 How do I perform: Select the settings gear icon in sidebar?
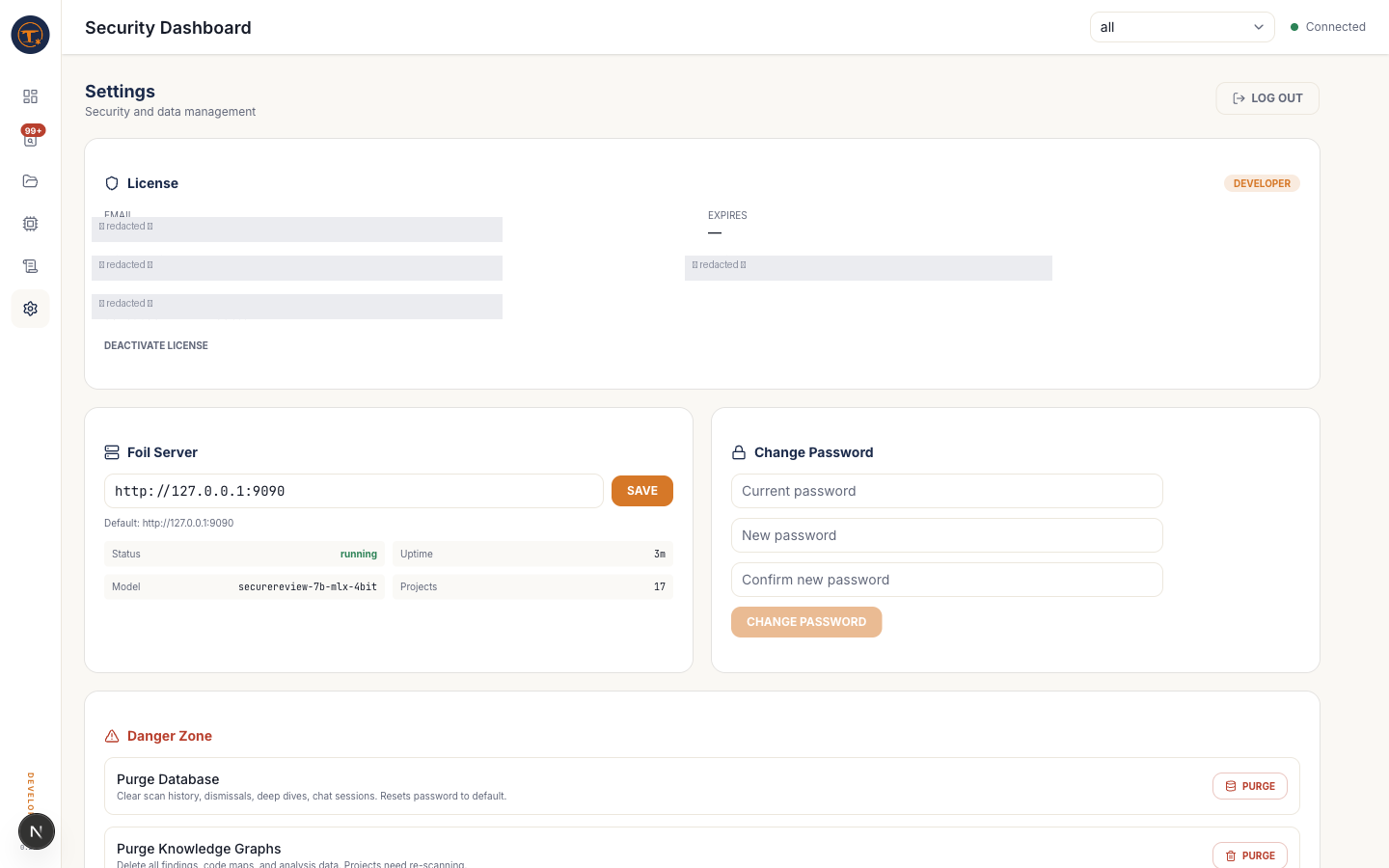click(x=30, y=309)
